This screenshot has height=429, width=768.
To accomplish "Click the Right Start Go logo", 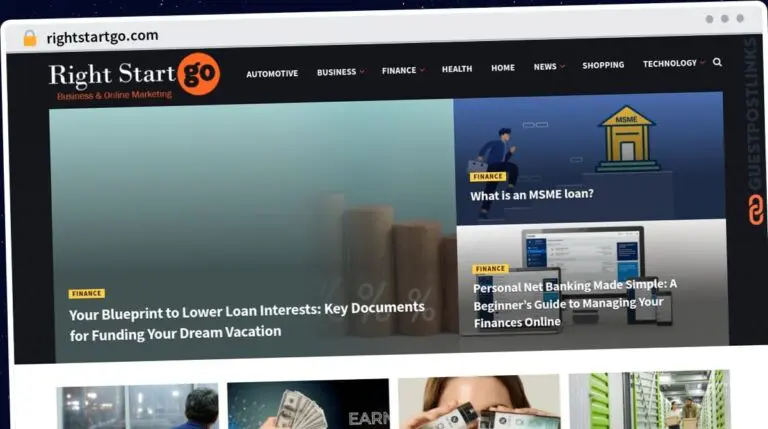I will click(x=134, y=75).
